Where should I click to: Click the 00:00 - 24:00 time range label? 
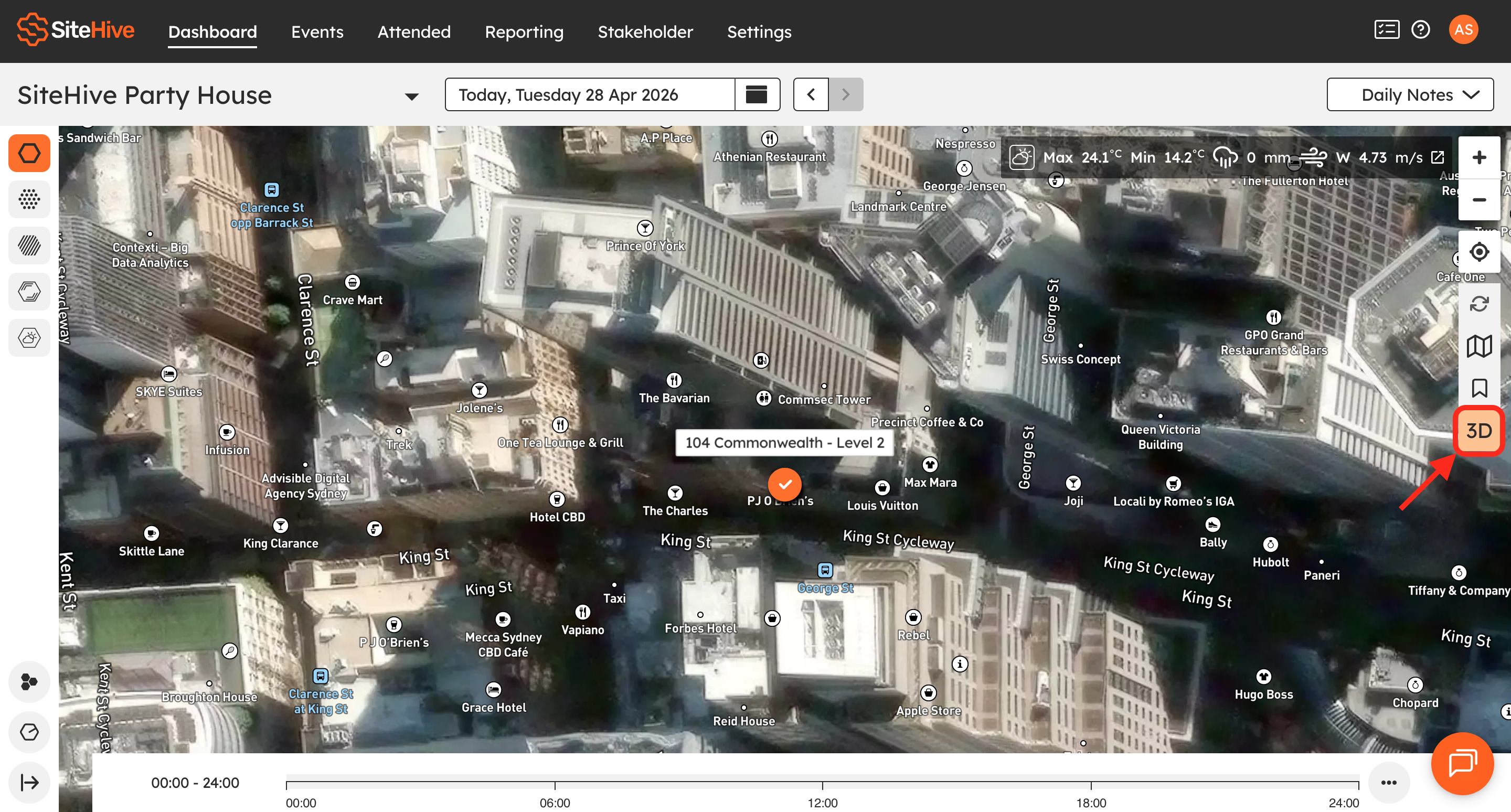195,783
